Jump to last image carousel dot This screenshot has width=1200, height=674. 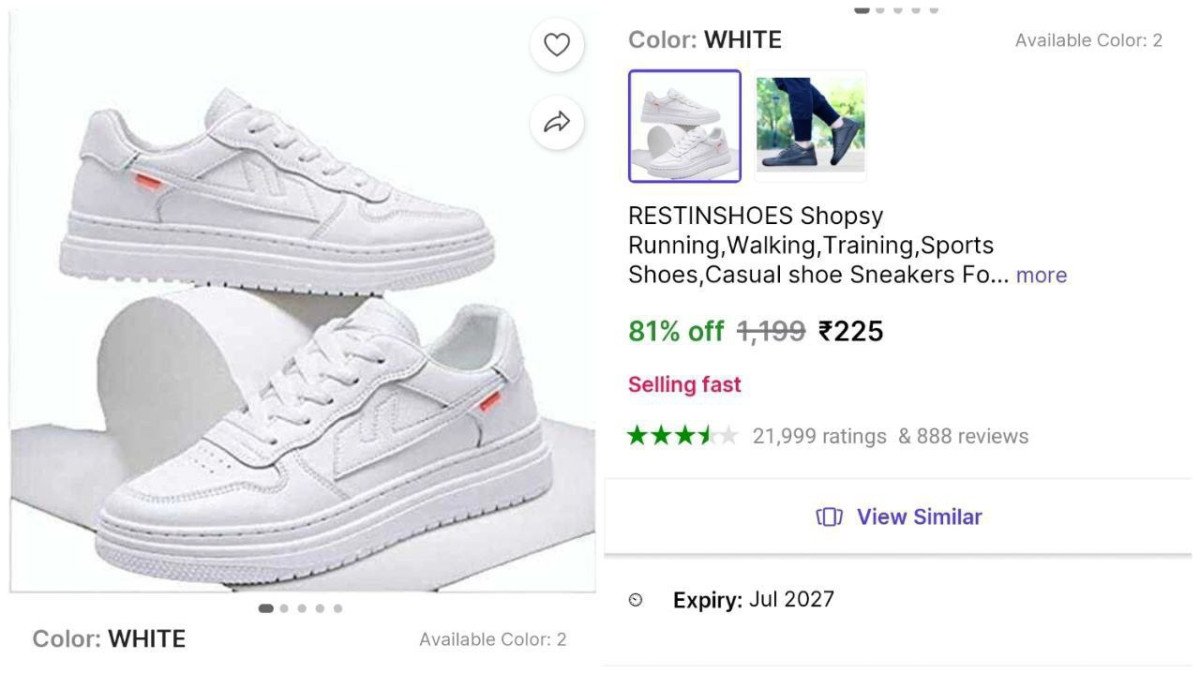point(338,608)
